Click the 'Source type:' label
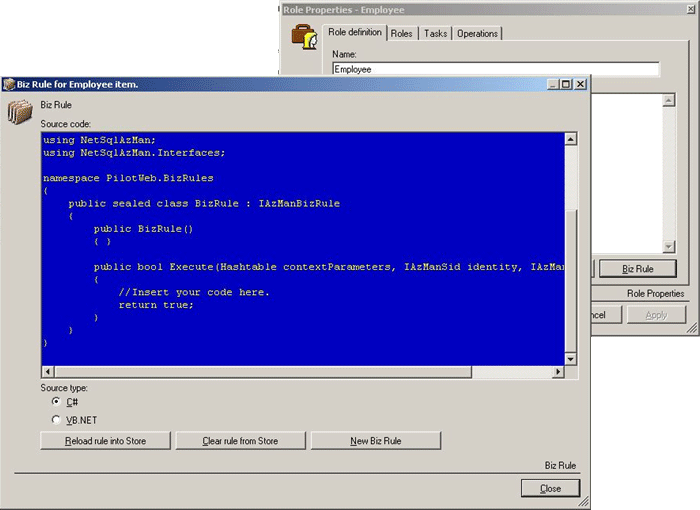This screenshot has width=700, height=510. coord(64,388)
